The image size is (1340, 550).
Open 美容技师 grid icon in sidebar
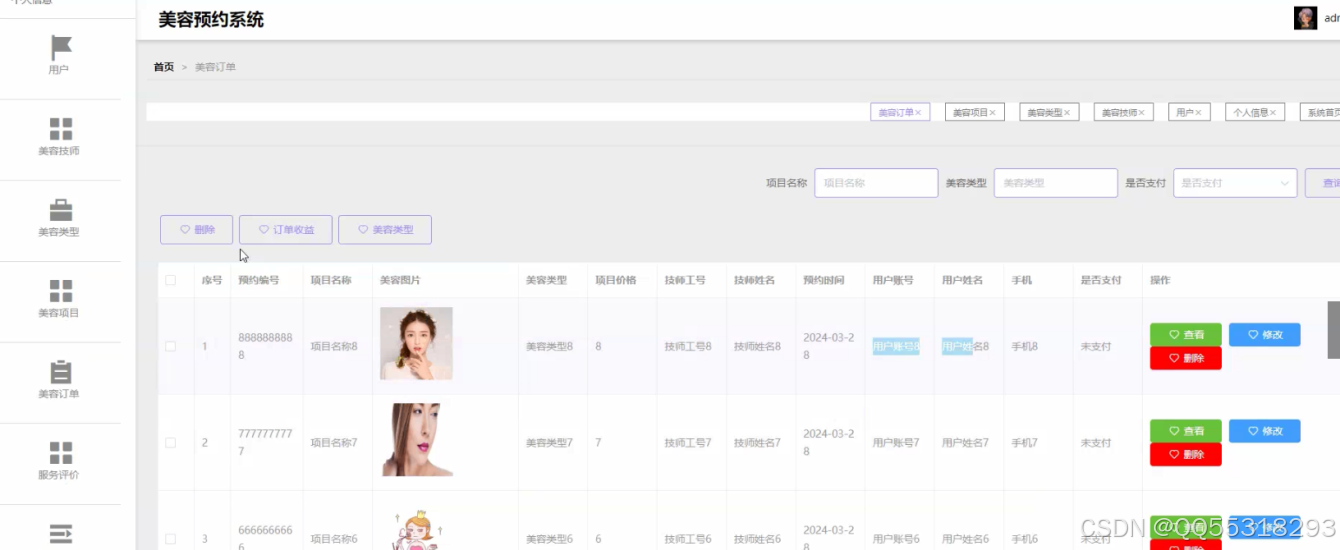click(61, 129)
